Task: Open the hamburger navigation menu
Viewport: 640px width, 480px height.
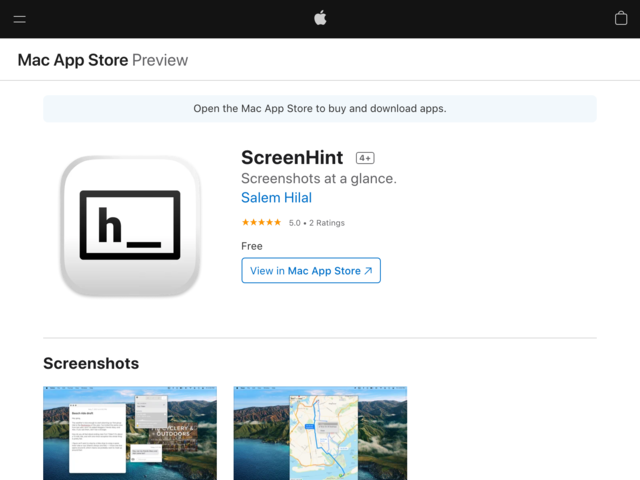Action: (19, 19)
